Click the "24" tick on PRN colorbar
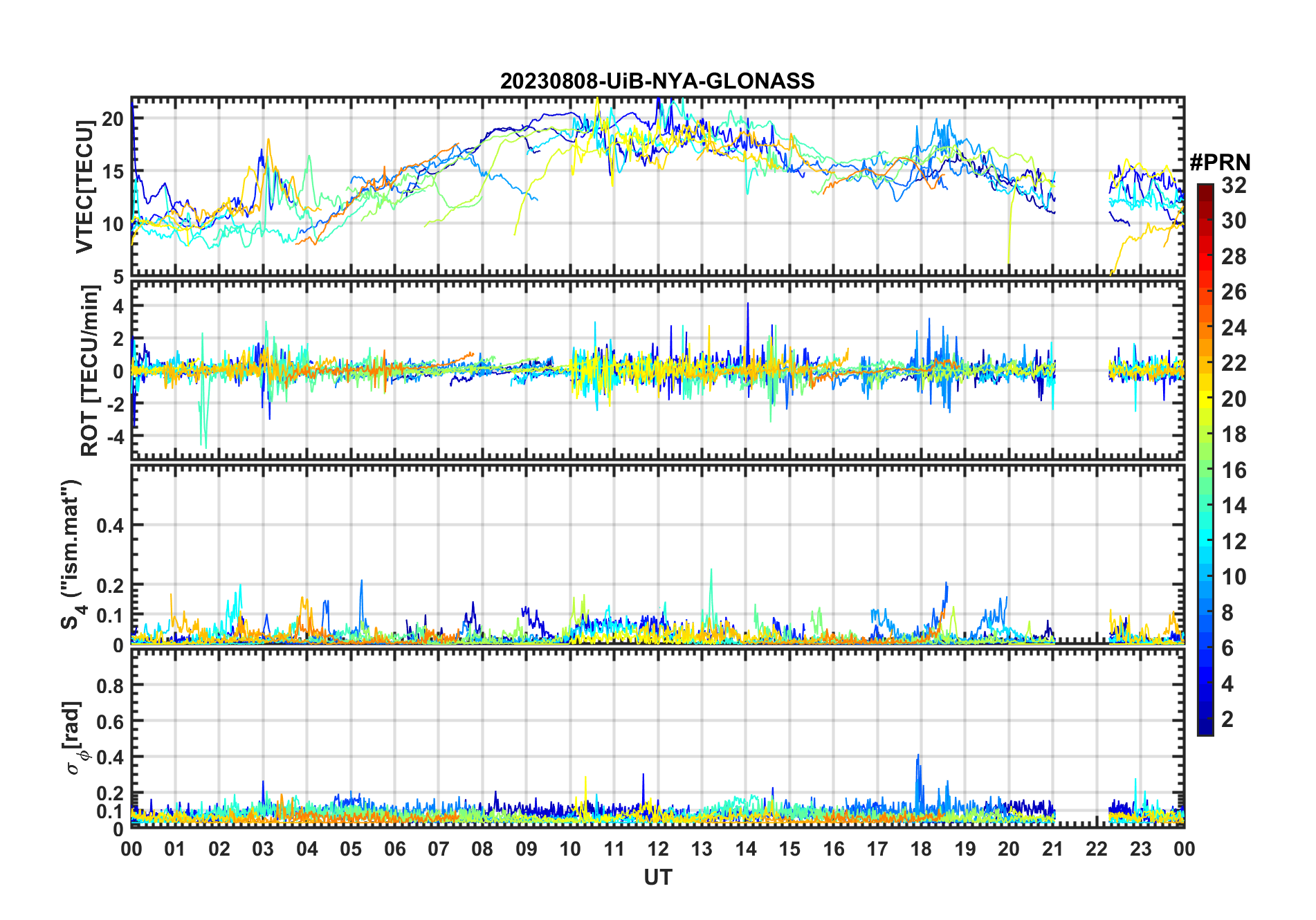1316x920 pixels. click(1234, 327)
